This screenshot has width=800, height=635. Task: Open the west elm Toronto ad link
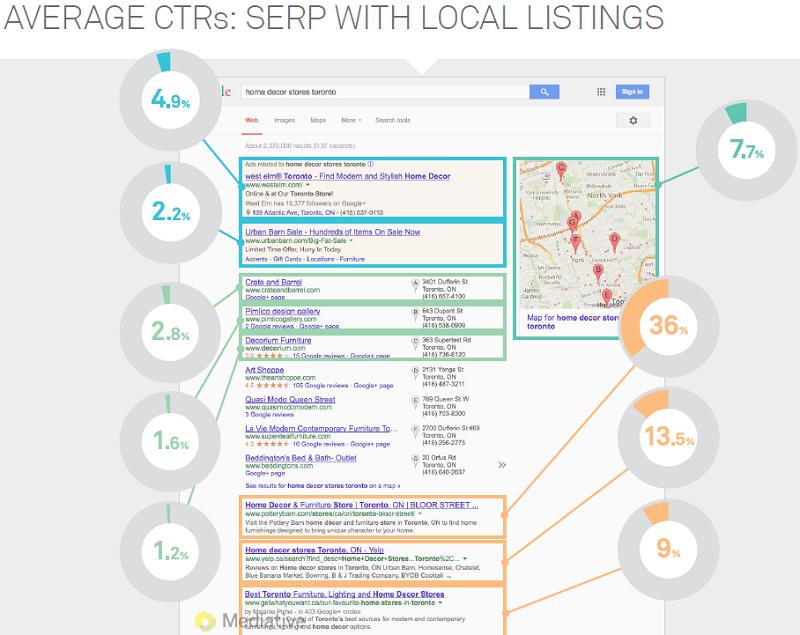pos(347,176)
